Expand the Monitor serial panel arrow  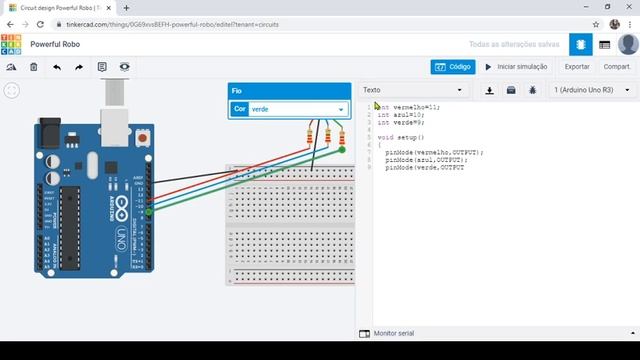633,333
